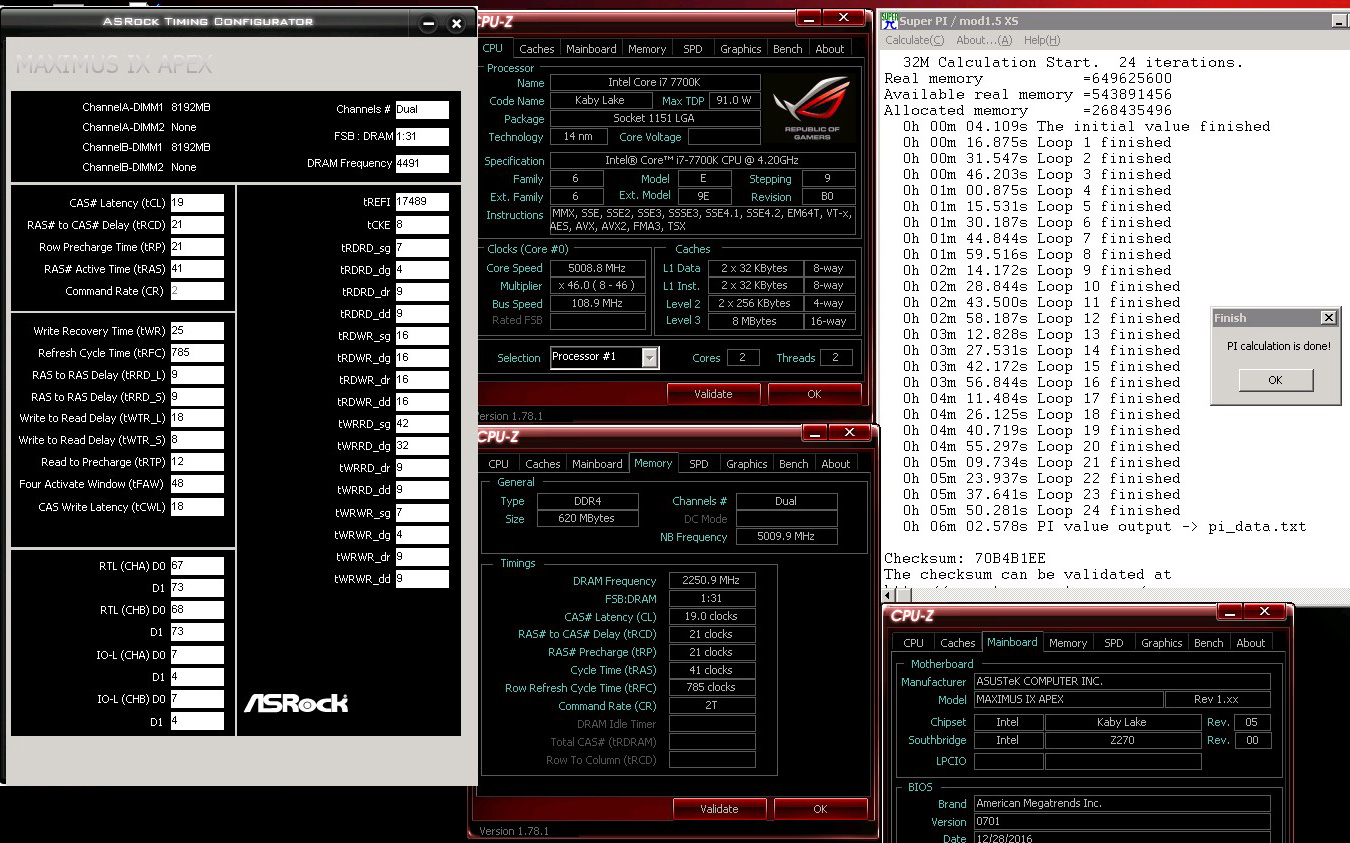
Task: Click the tCKE value field
Action: pos(422,225)
